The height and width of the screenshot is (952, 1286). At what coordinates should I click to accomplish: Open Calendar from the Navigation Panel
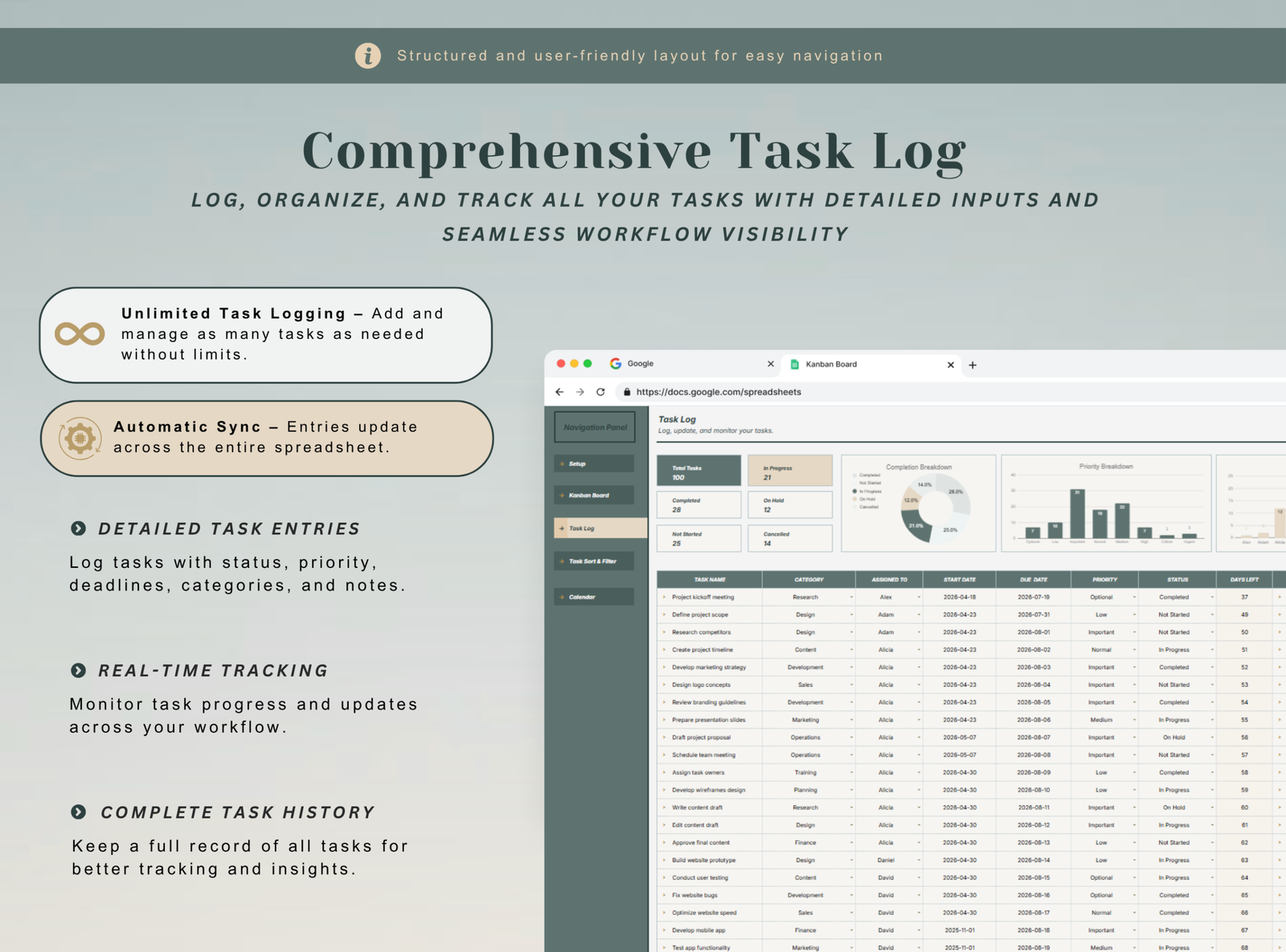[x=594, y=597]
